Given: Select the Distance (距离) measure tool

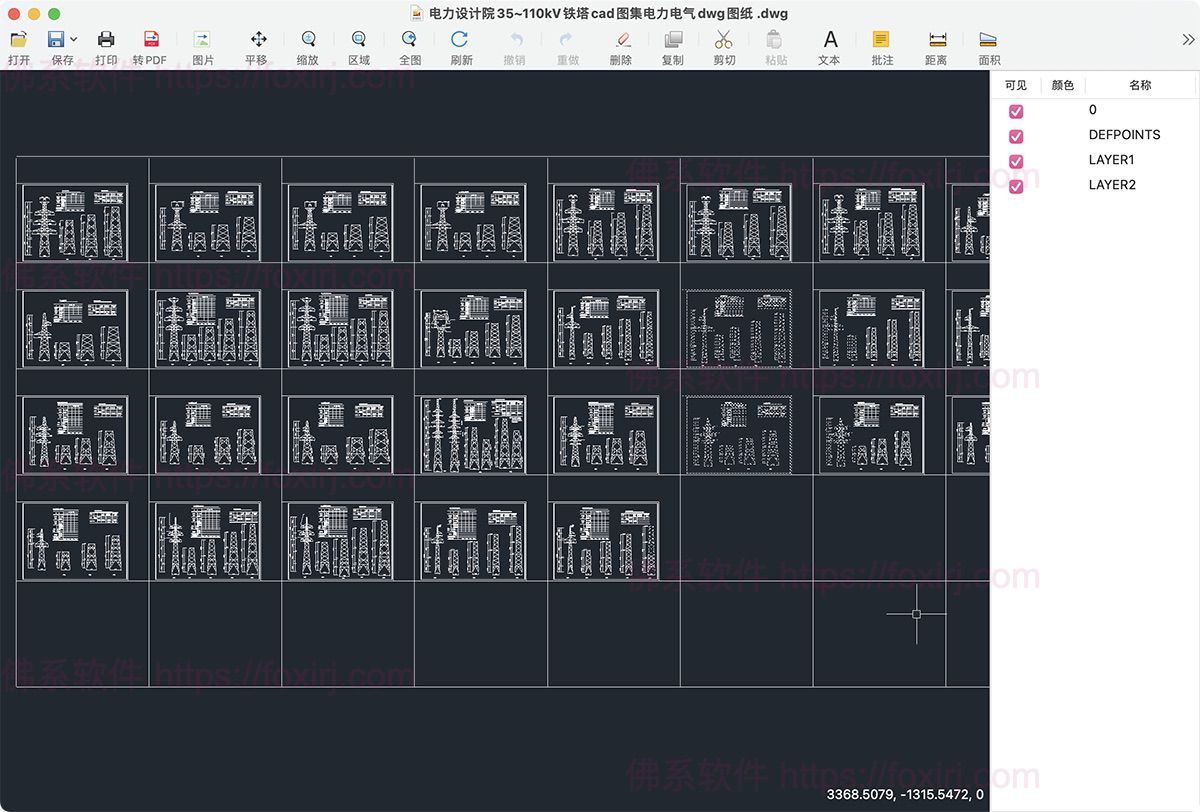Looking at the screenshot, I should 937,40.
